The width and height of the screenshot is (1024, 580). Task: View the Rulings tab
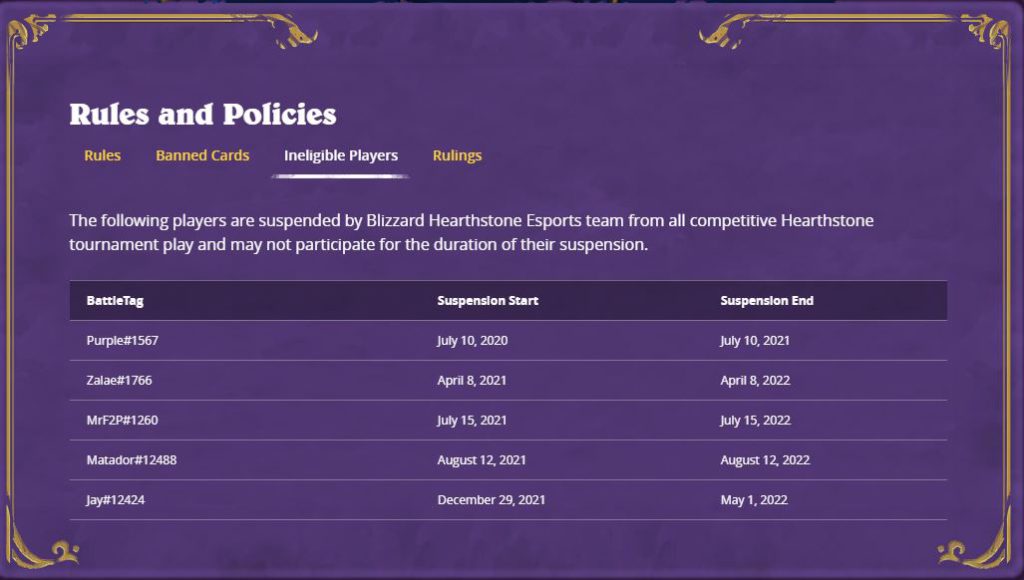456,155
